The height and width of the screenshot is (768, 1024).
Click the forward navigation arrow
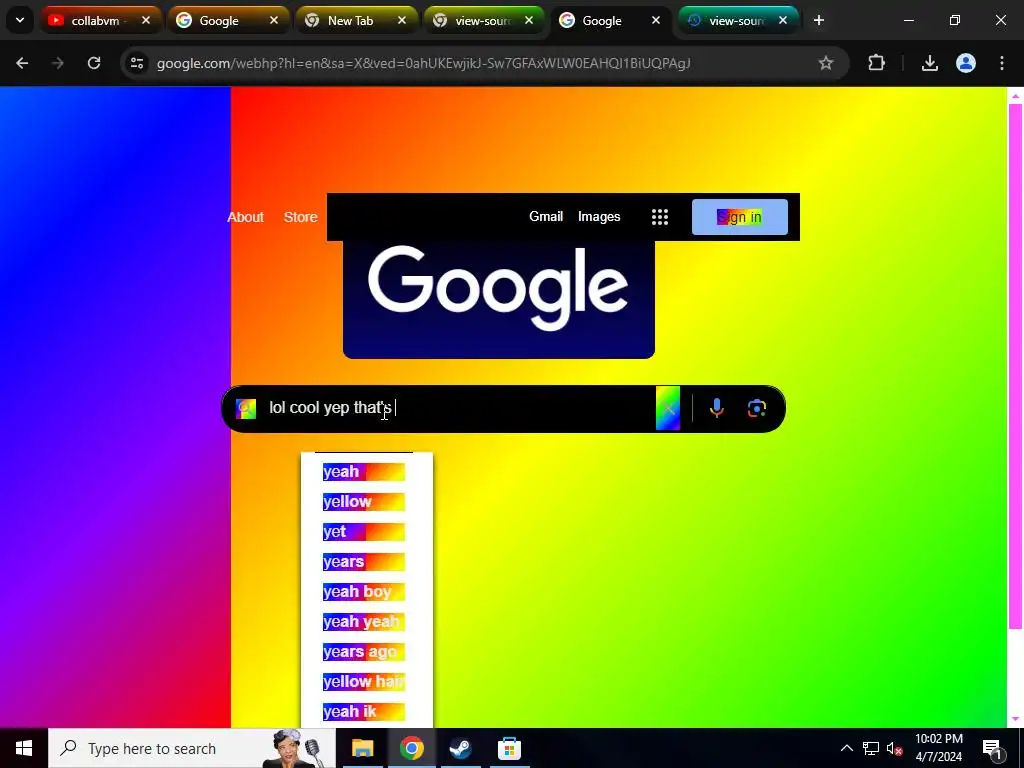58,63
